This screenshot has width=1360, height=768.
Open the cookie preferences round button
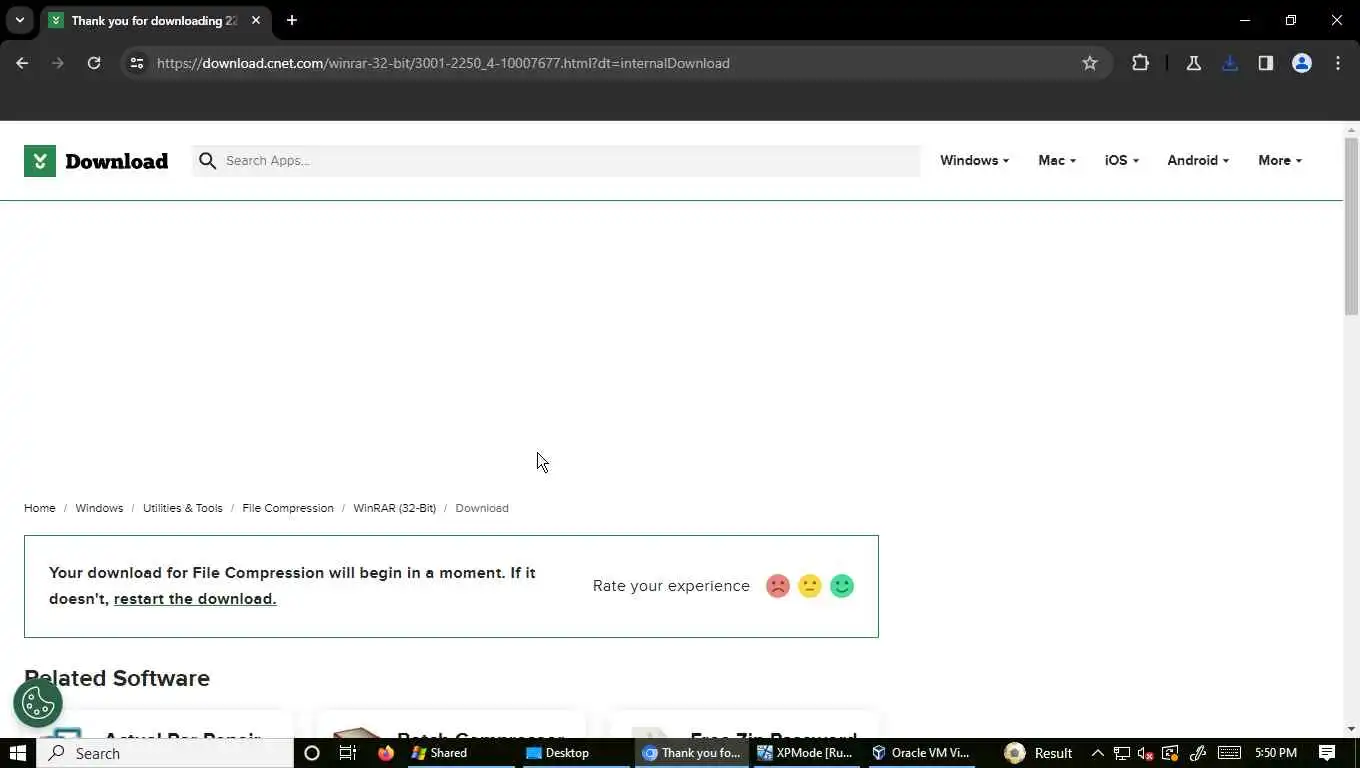[38, 703]
